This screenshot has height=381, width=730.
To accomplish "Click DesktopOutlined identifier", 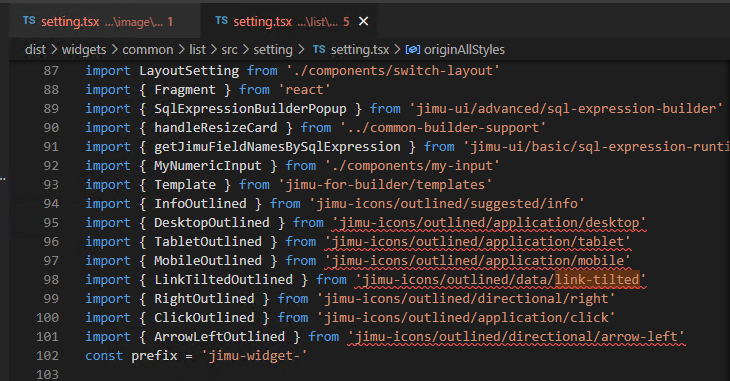I will pyautogui.click(x=212, y=223).
